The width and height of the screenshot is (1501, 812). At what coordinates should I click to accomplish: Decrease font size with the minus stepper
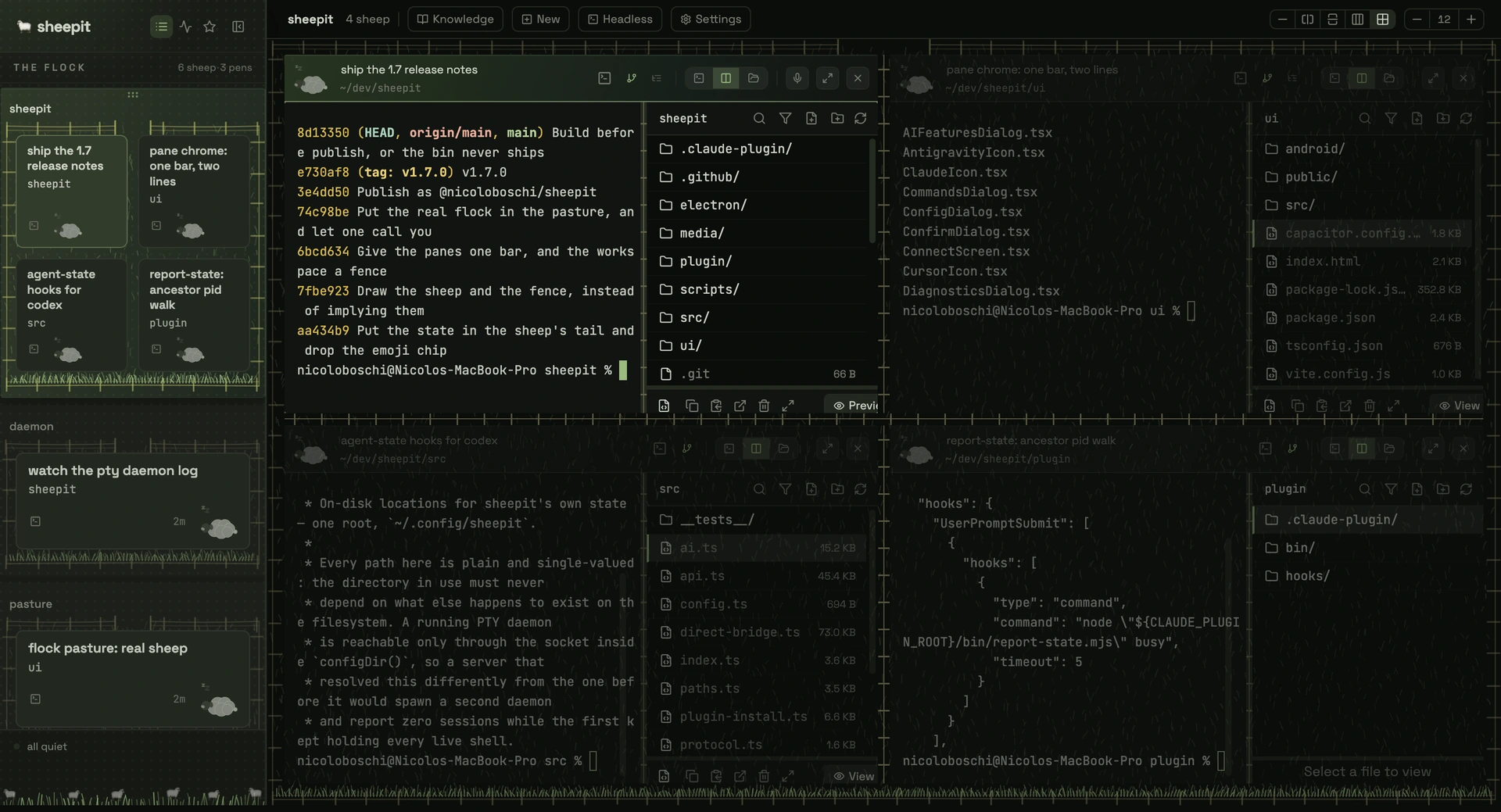click(1417, 19)
